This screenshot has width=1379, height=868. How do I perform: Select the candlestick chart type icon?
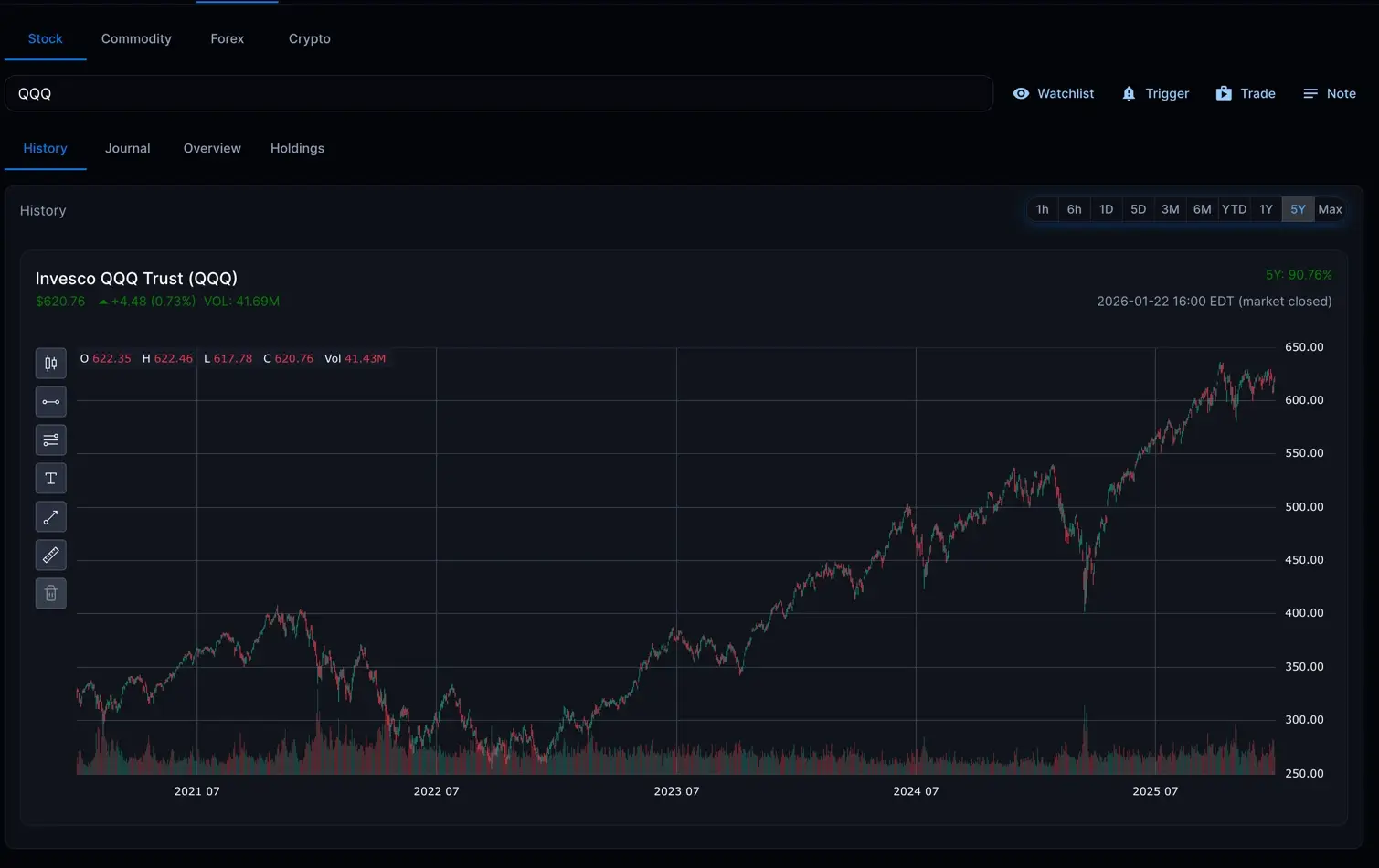51,364
